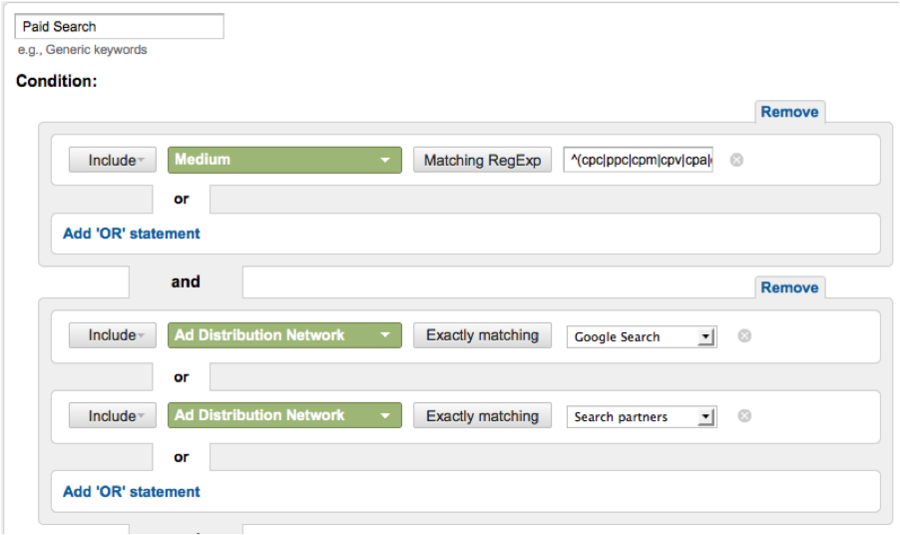Delete the Search partners condition row

pyautogui.click(x=744, y=416)
